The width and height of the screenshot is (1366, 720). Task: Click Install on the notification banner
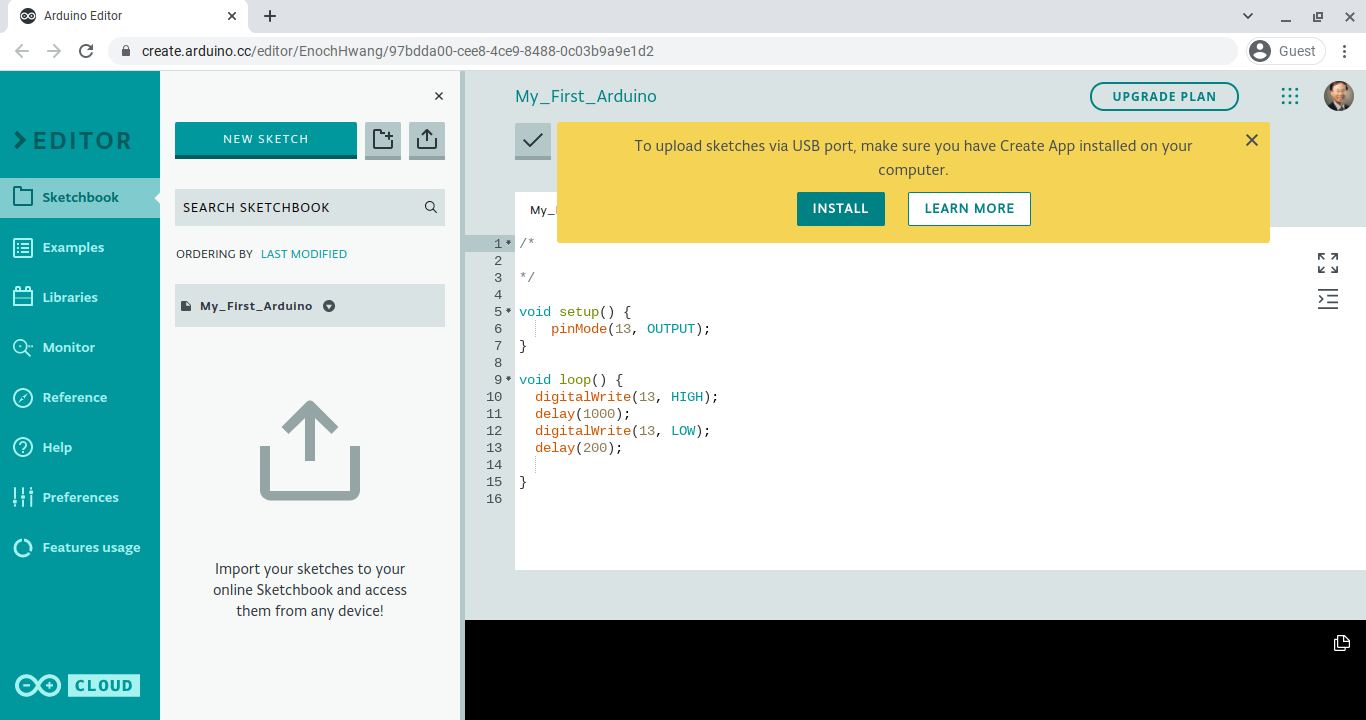[x=840, y=209]
